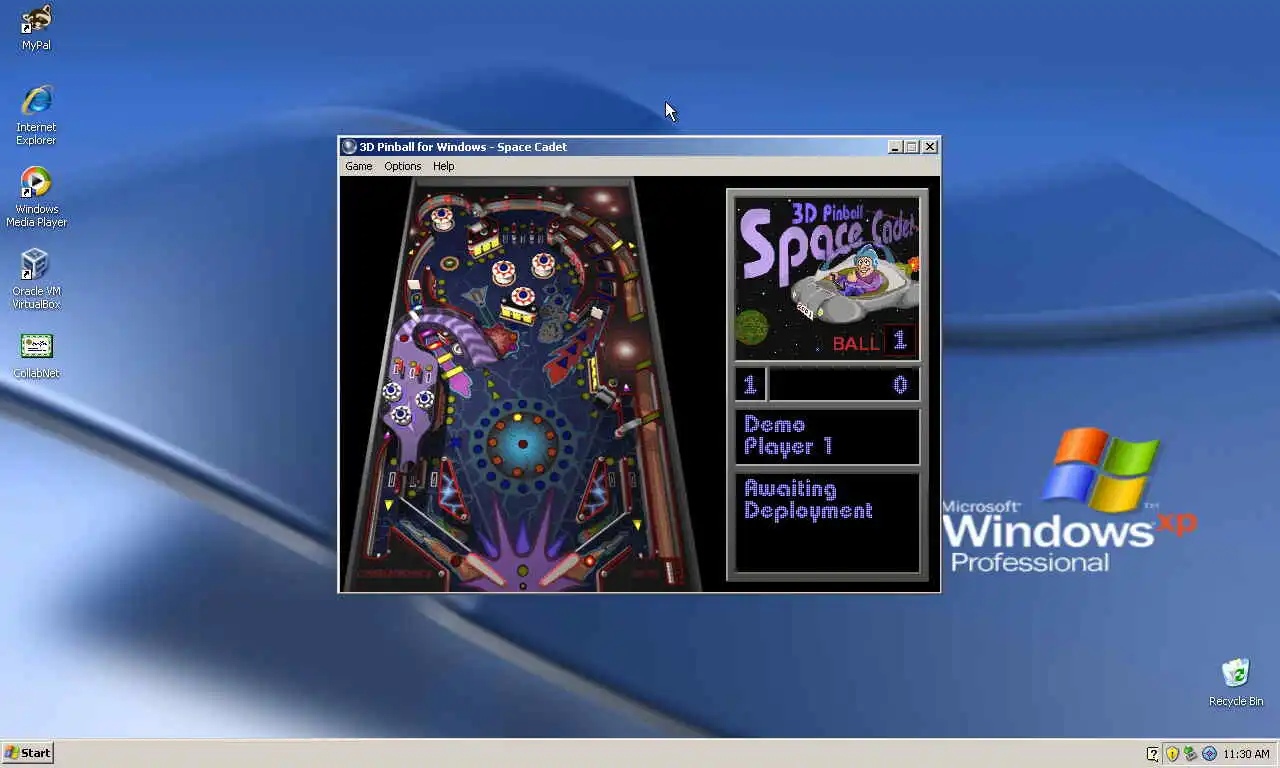Open the yellow security shield tray icon
The image size is (1280, 768).
point(1172,754)
